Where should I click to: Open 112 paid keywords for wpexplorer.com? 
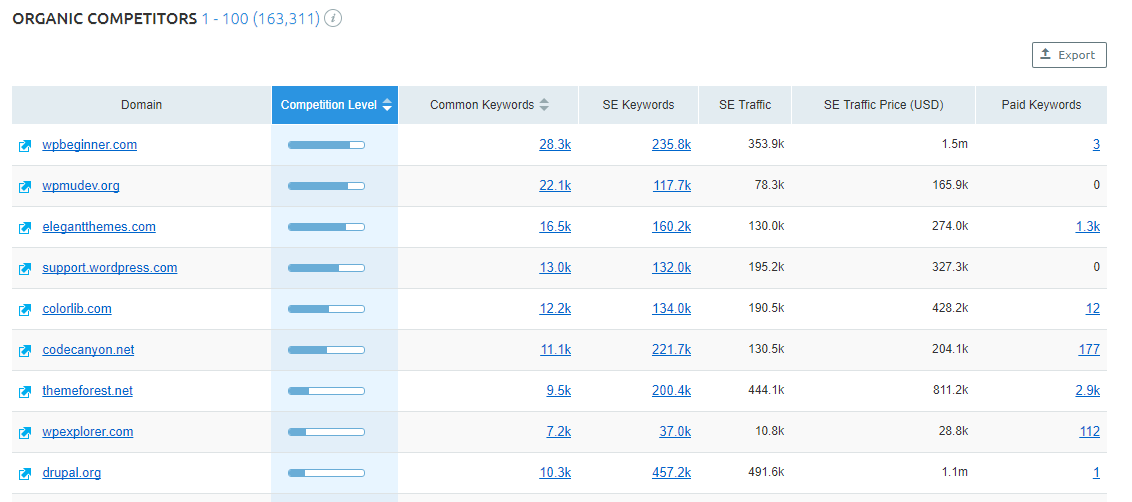pyautogui.click(x=1089, y=432)
